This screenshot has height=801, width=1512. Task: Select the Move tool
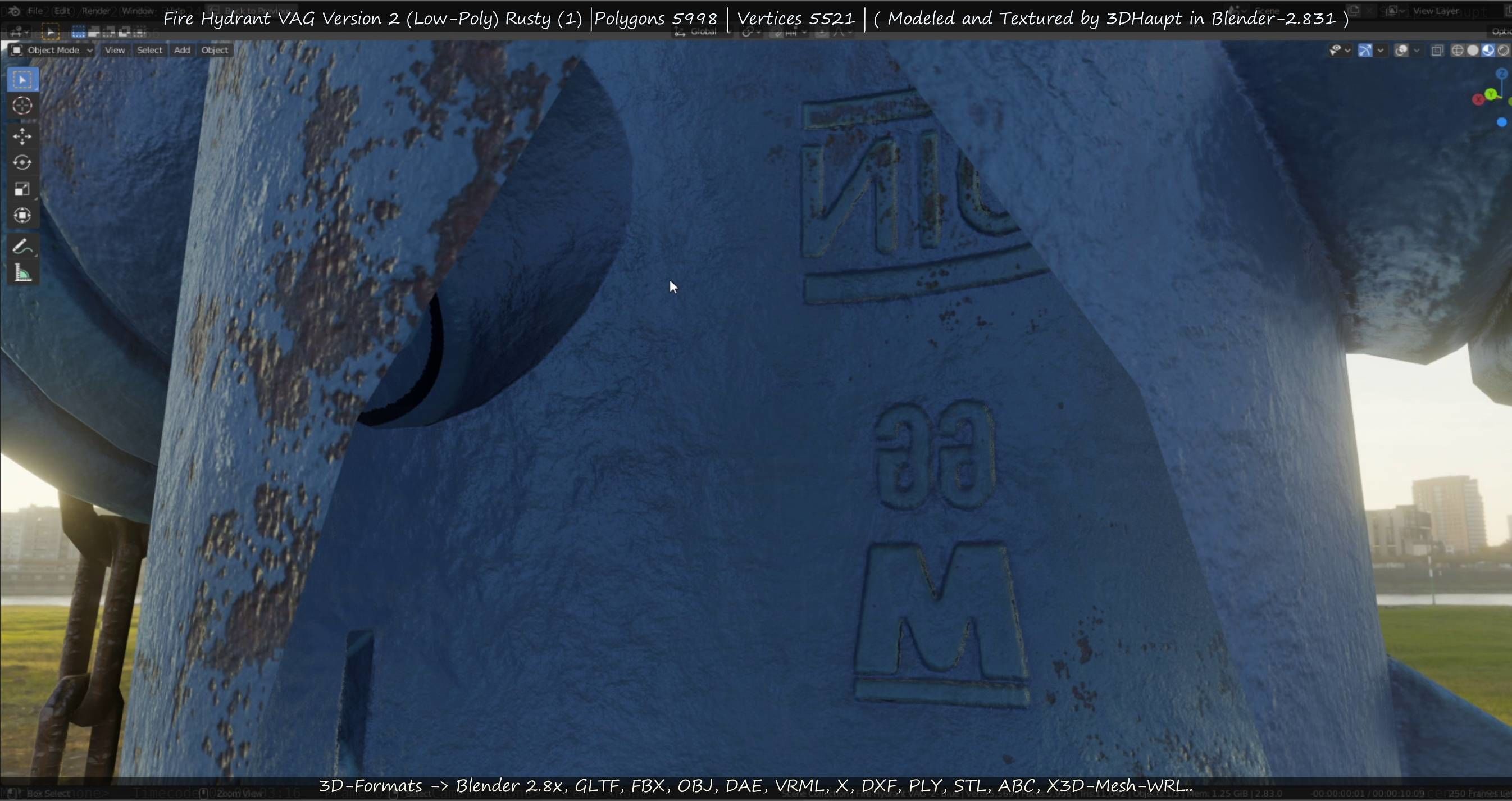(23, 136)
